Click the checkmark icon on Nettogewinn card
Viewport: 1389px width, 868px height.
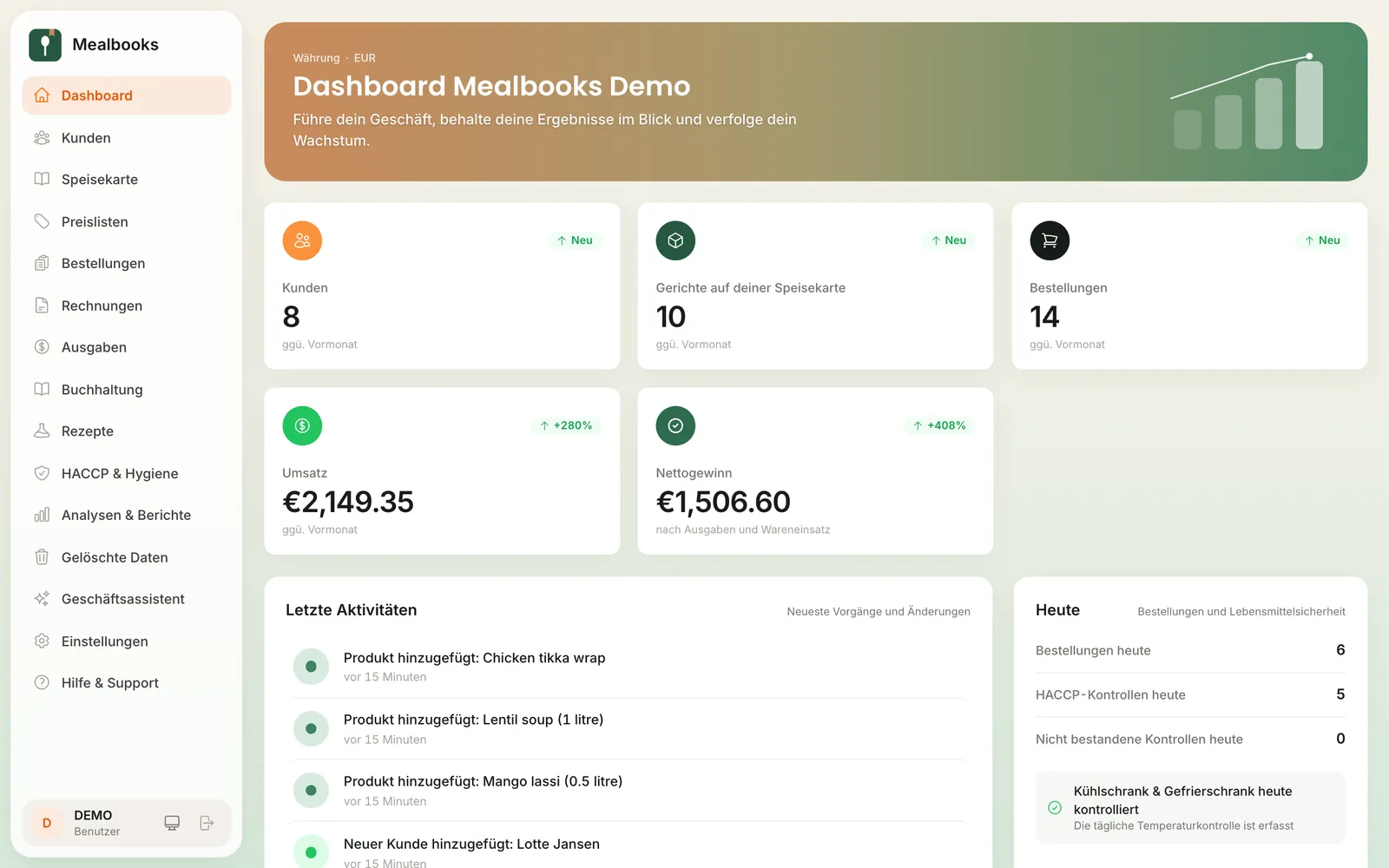click(675, 425)
